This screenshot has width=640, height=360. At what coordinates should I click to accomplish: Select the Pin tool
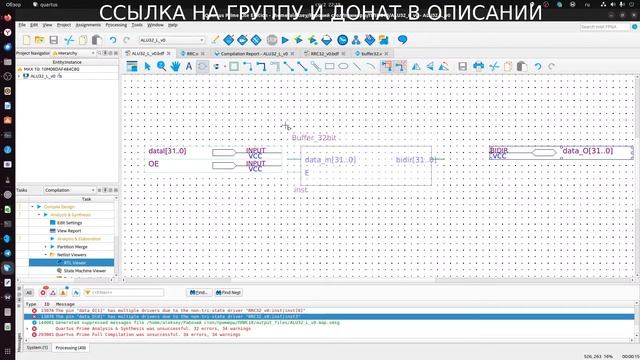click(217, 67)
